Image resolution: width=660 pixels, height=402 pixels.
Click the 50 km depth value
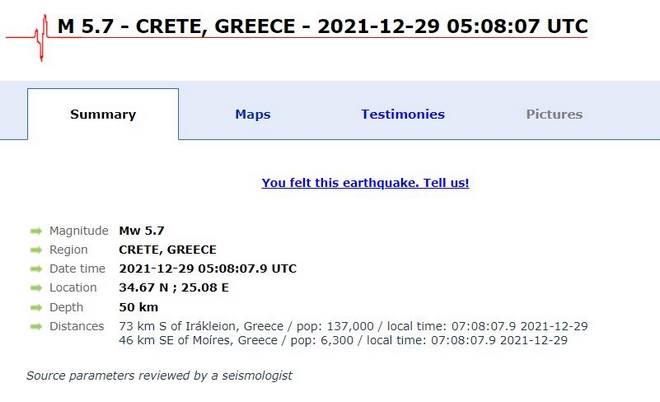click(138, 307)
